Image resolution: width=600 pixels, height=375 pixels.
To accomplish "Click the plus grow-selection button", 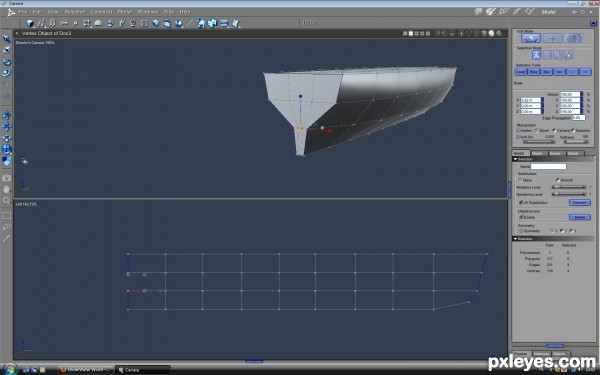I will pyautogui.click(x=585, y=72).
